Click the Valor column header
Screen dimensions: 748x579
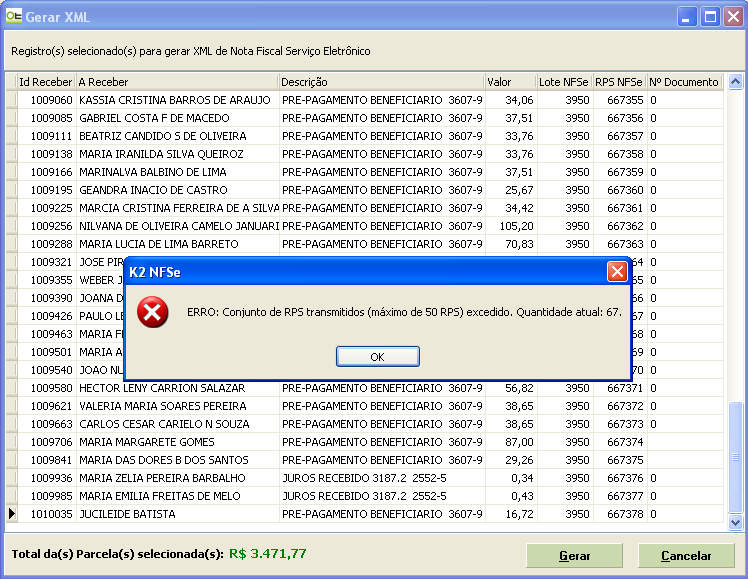pos(511,82)
